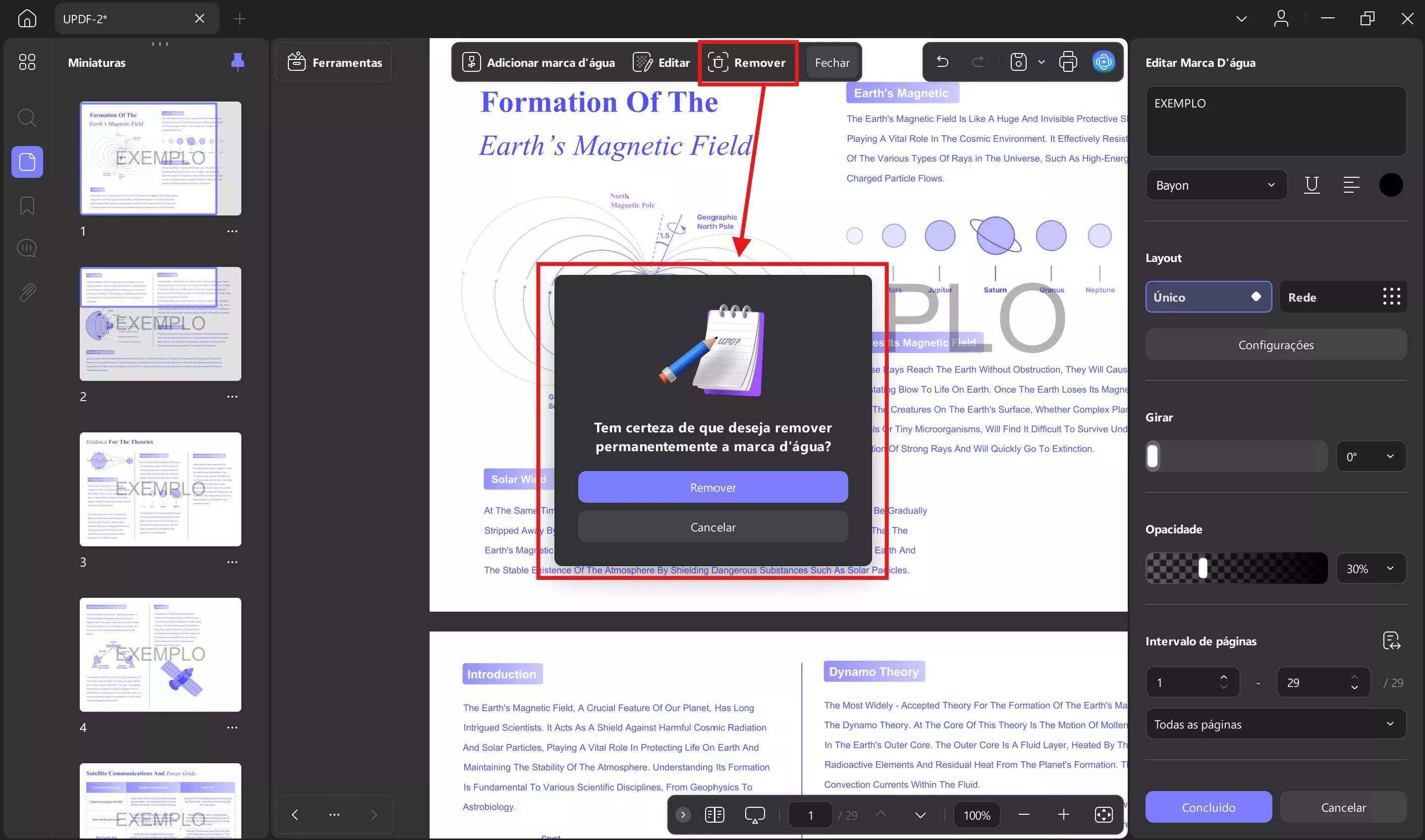The height and width of the screenshot is (840, 1425).
Task: Expand the Todas as páginas dropdown
Action: [1275, 724]
